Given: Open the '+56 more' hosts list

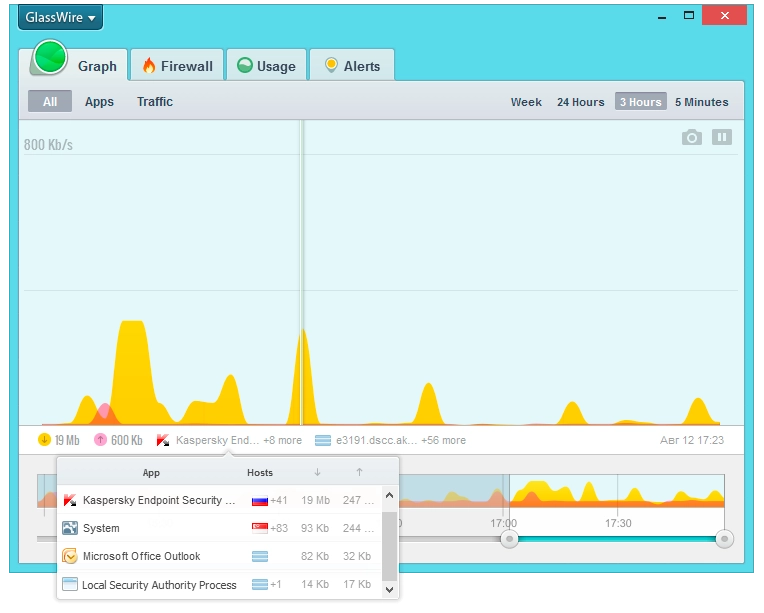Looking at the screenshot, I should pyautogui.click(x=443, y=440).
